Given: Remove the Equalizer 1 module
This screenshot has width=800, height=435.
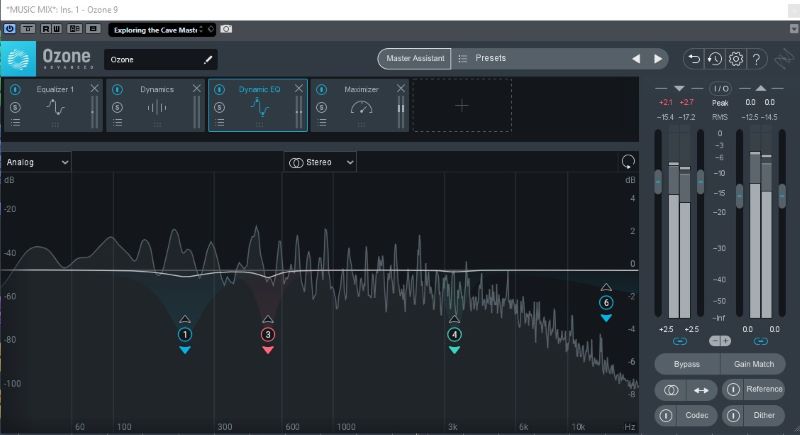Looking at the screenshot, I should [94, 89].
